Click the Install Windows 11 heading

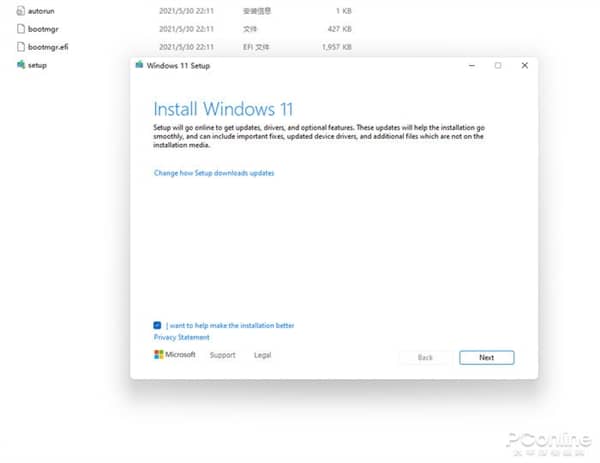pos(223,108)
